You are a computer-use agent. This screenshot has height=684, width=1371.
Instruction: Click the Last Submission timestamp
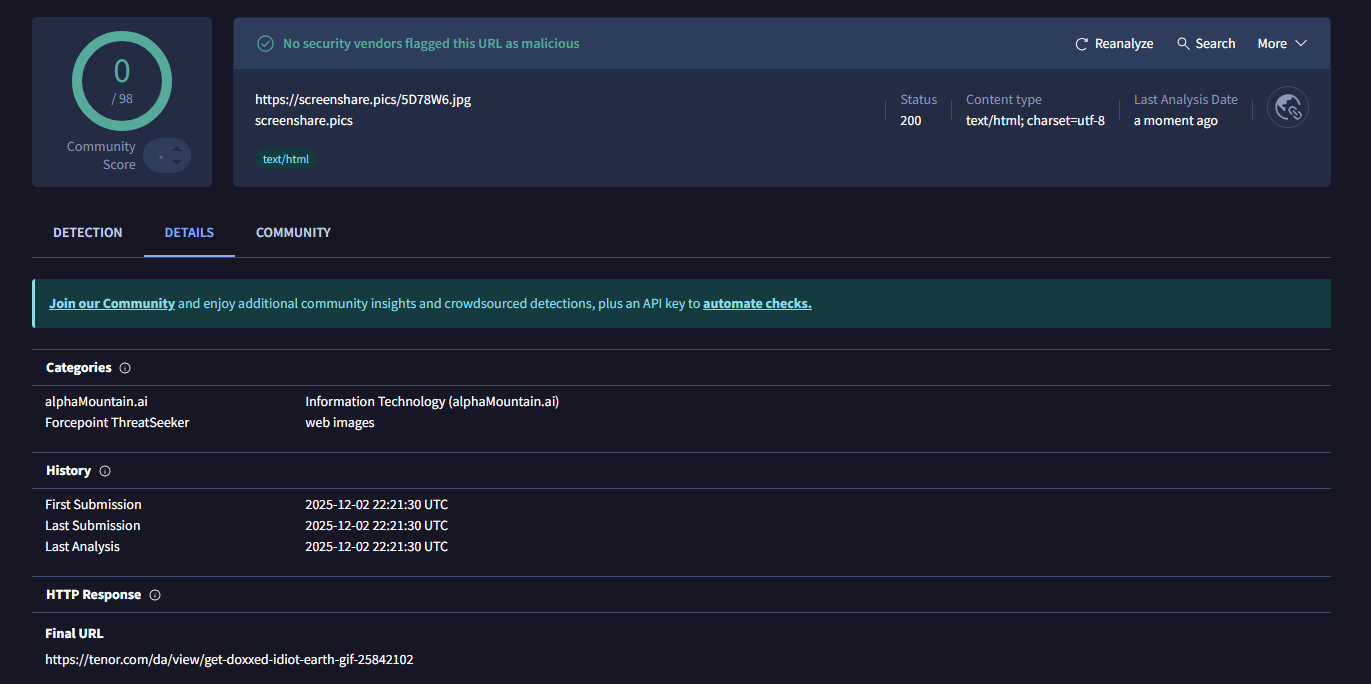pyautogui.click(x=377, y=526)
